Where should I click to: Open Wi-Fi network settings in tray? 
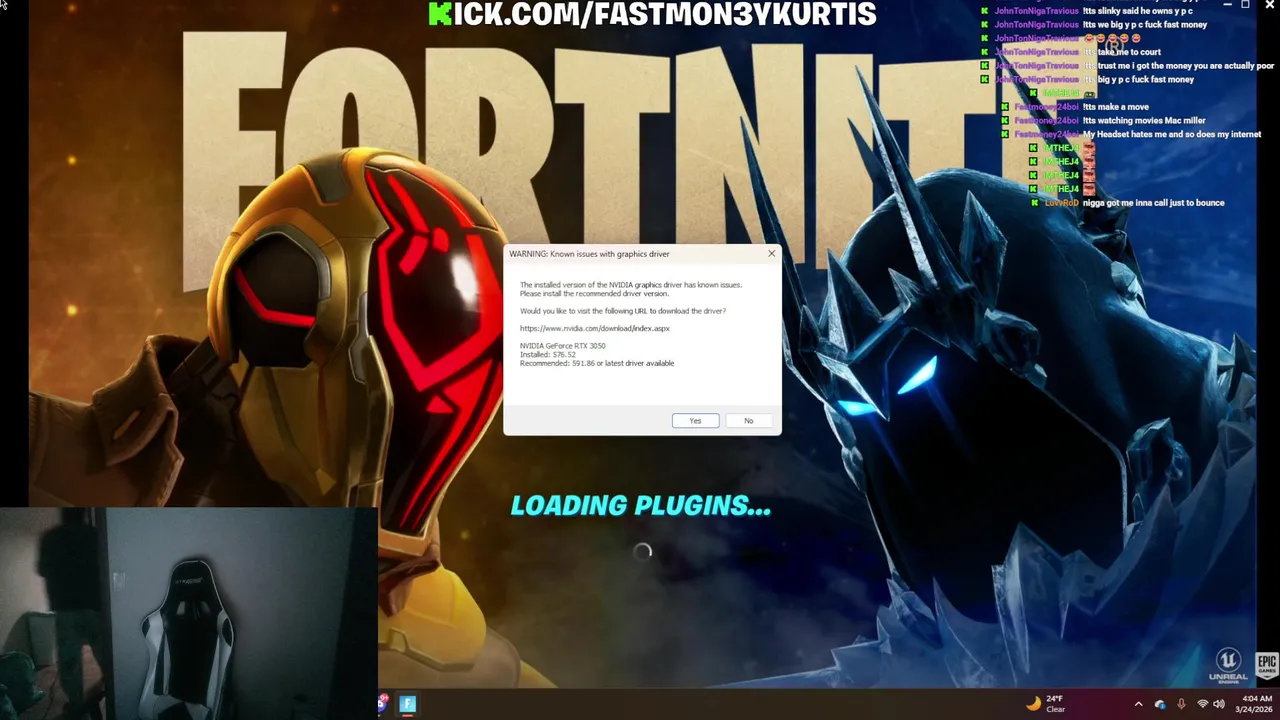(x=1202, y=704)
